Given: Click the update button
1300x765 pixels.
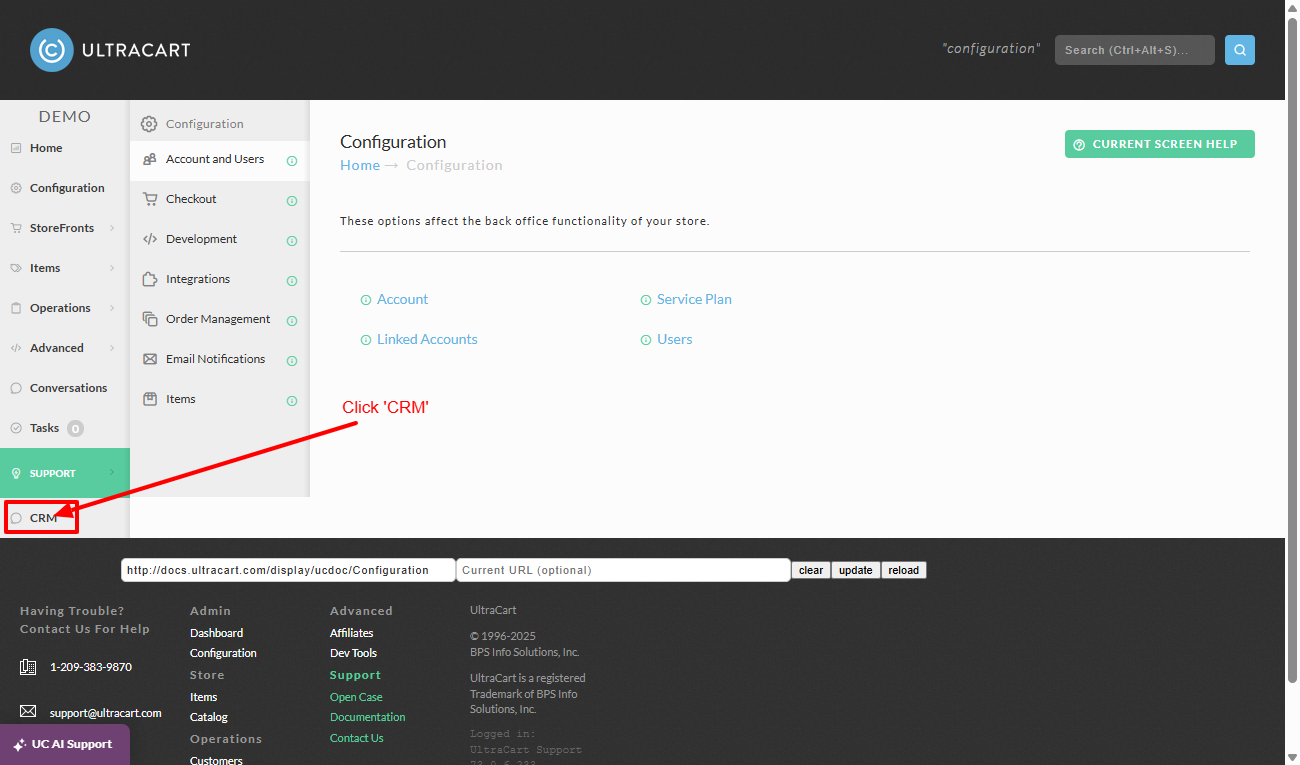Looking at the screenshot, I should tap(856, 570).
